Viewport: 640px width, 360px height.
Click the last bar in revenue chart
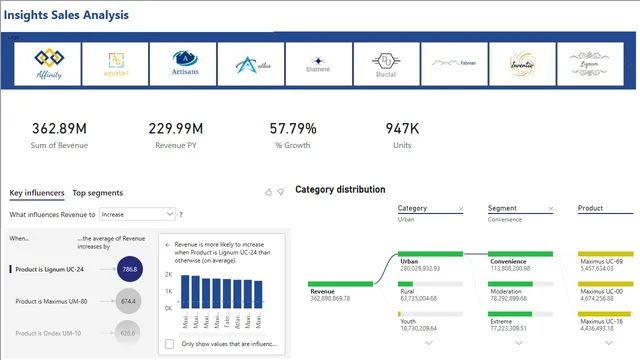pos(258,294)
